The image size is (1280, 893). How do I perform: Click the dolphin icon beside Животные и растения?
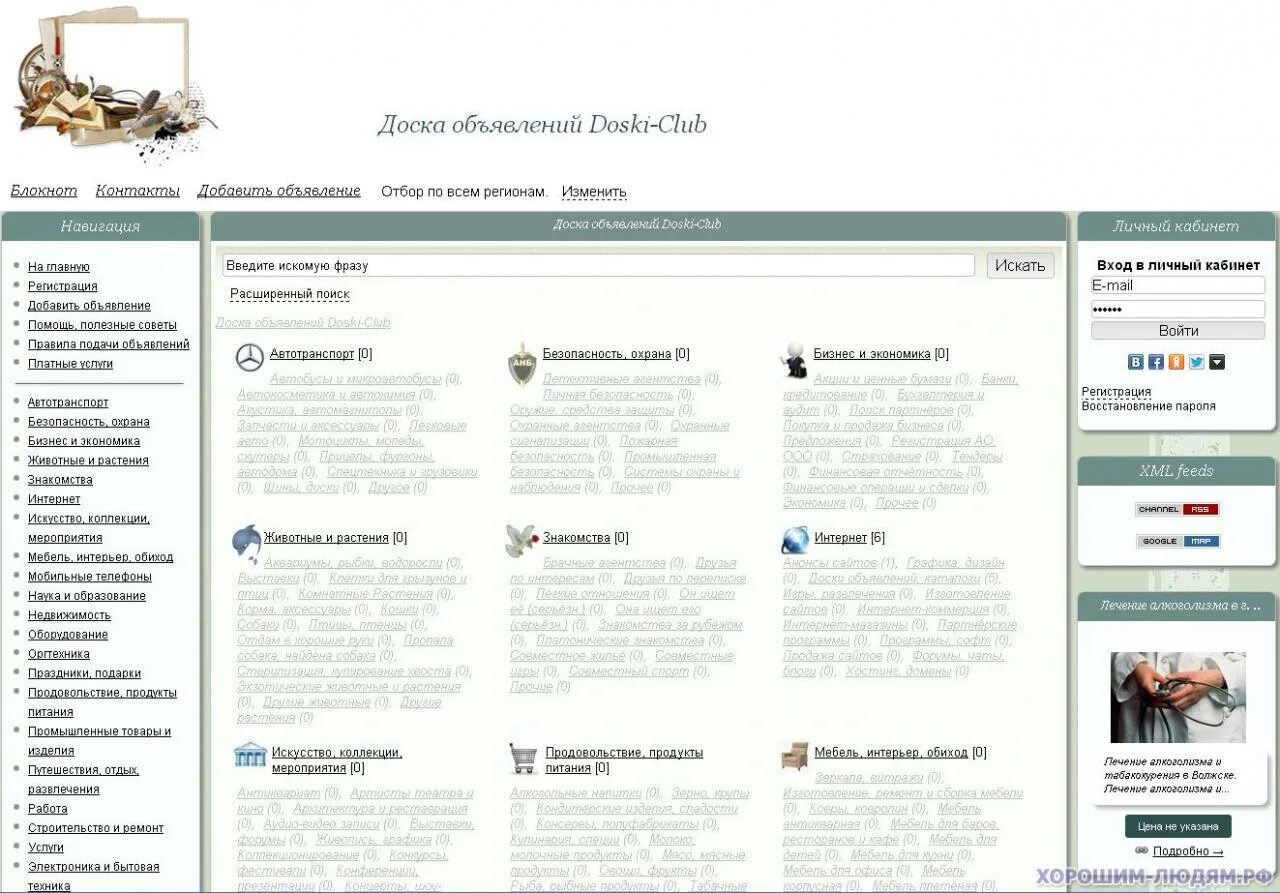pos(246,544)
